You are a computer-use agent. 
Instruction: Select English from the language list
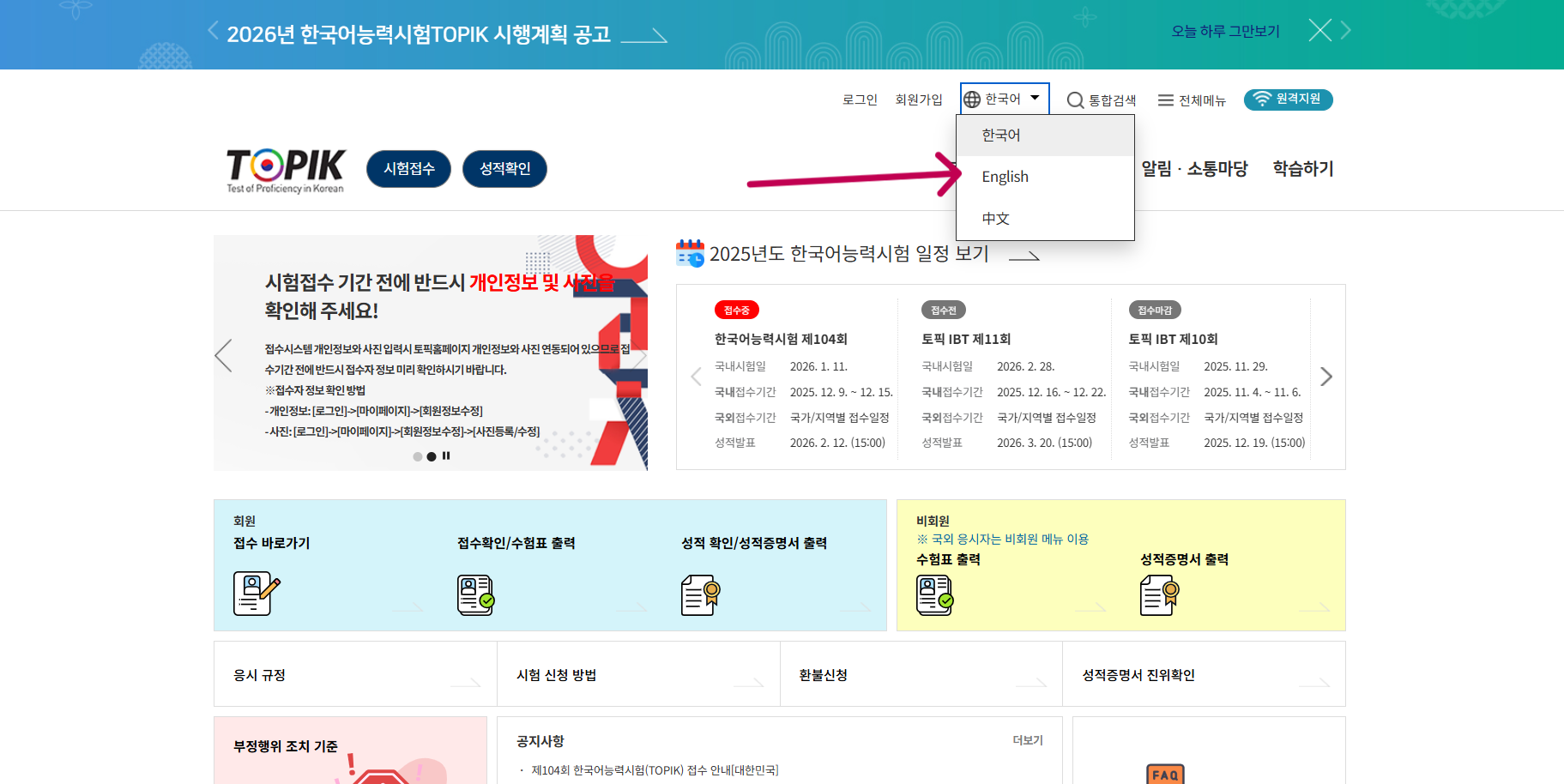[1045, 177]
